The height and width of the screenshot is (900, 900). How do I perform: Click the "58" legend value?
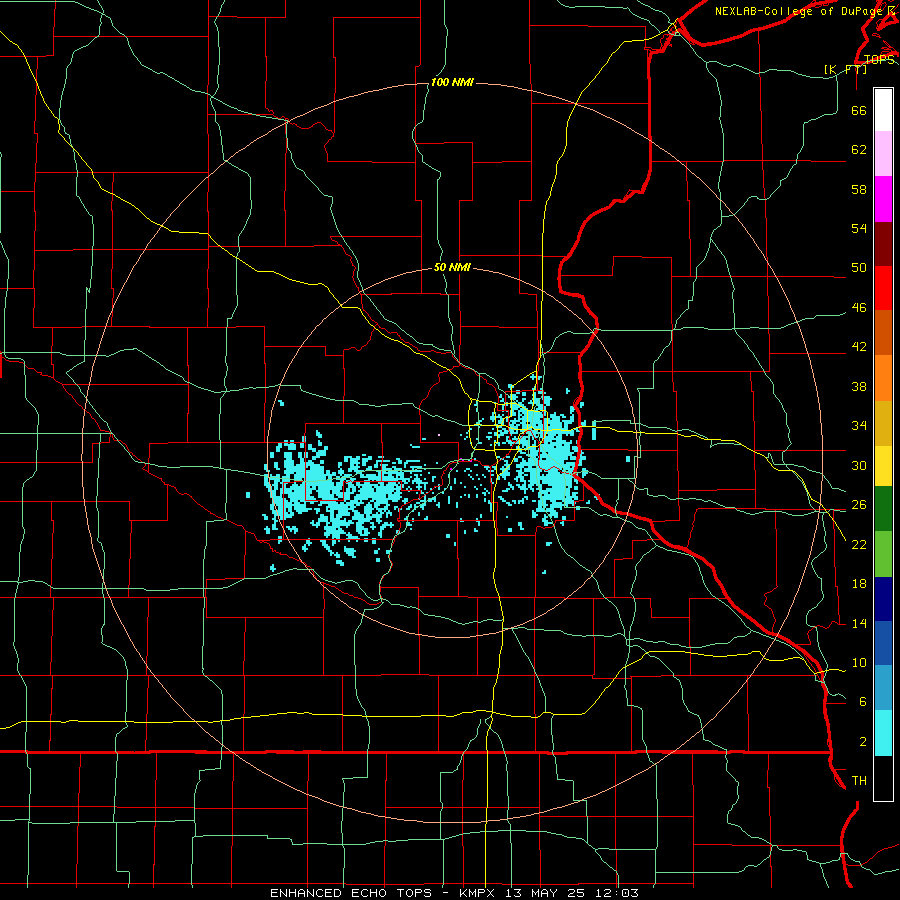pos(859,189)
